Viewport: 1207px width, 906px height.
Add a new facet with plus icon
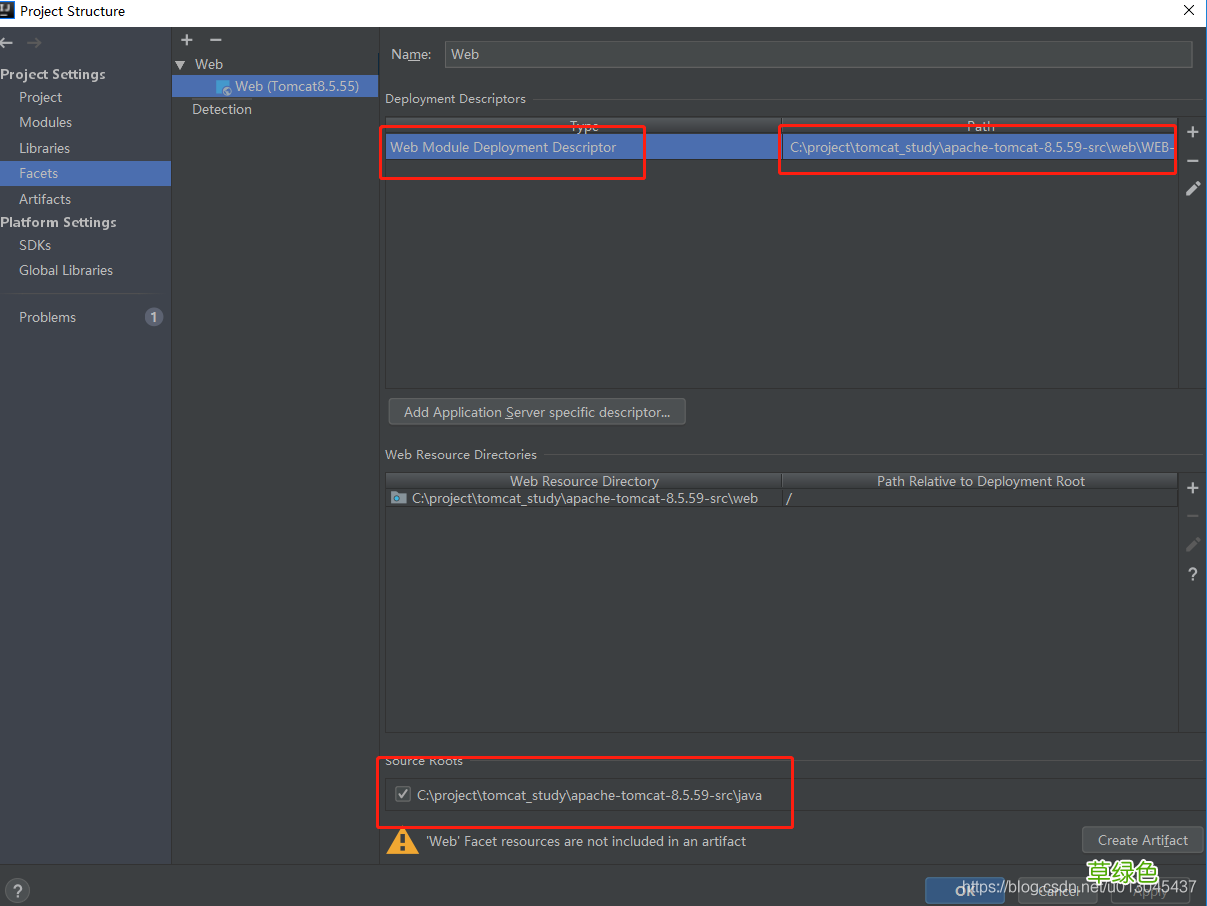click(x=187, y=40)
